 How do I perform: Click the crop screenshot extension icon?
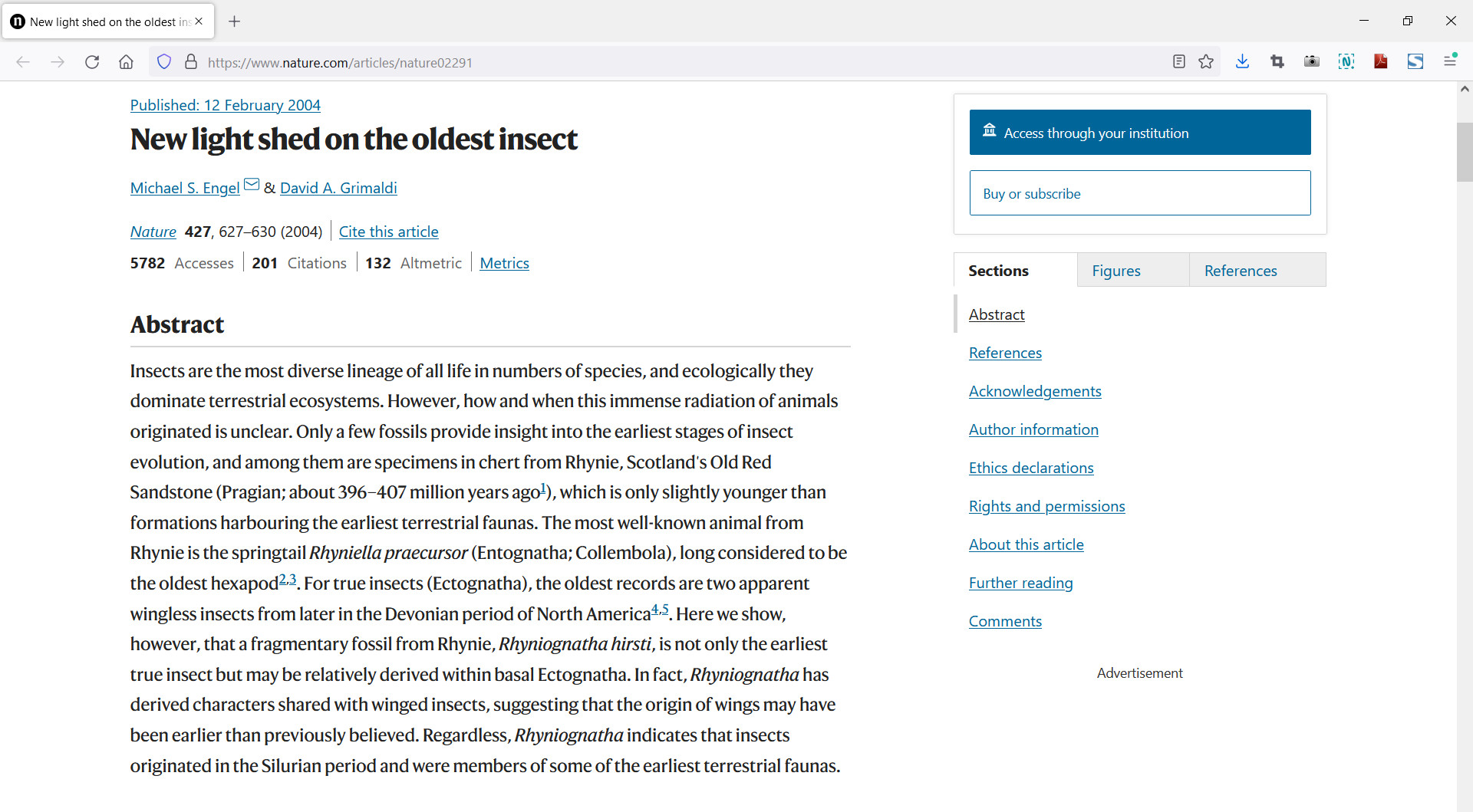point(1277,62)
